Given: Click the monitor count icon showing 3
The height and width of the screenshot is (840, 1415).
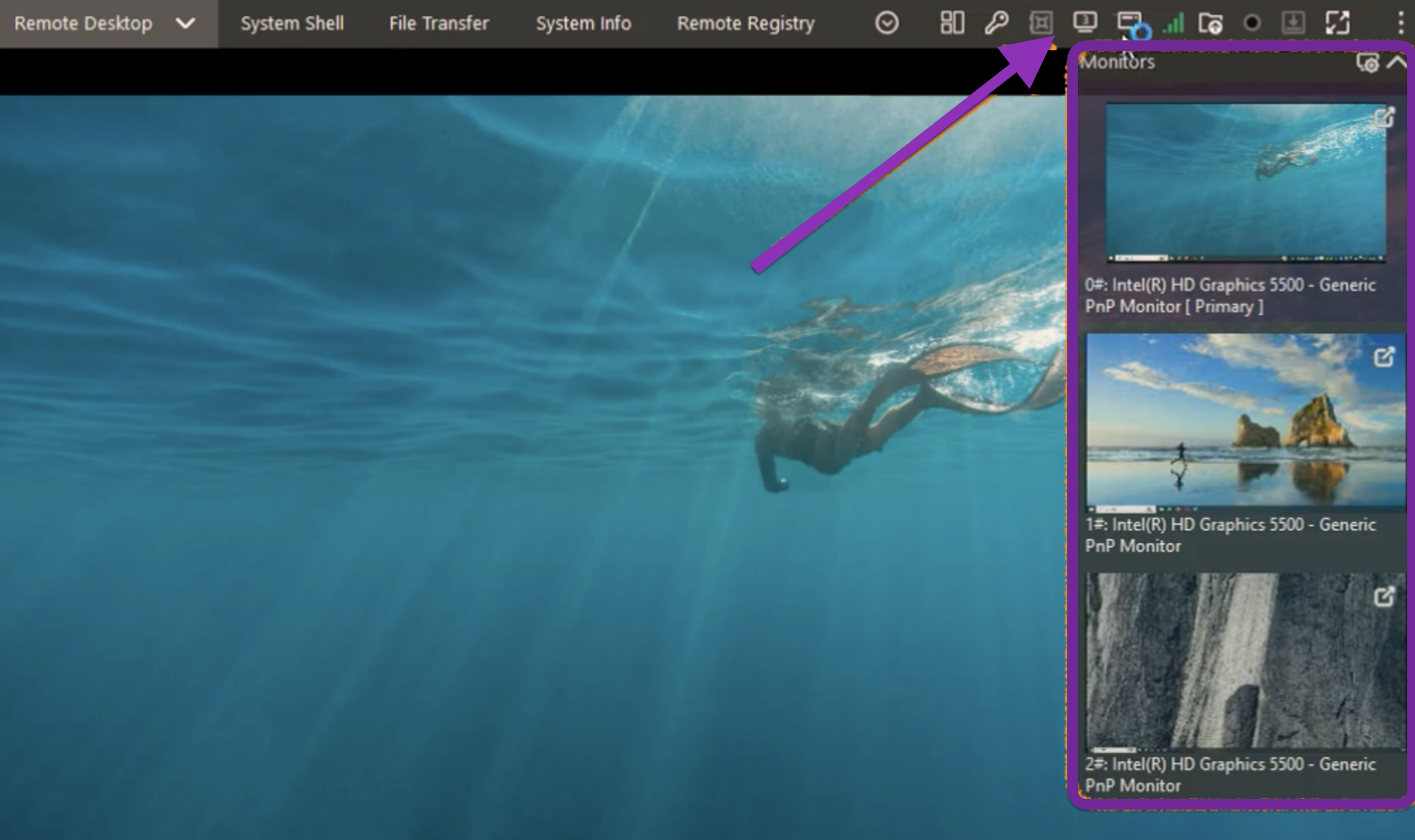Looking at the screenshot, I should coord(1084,22).
